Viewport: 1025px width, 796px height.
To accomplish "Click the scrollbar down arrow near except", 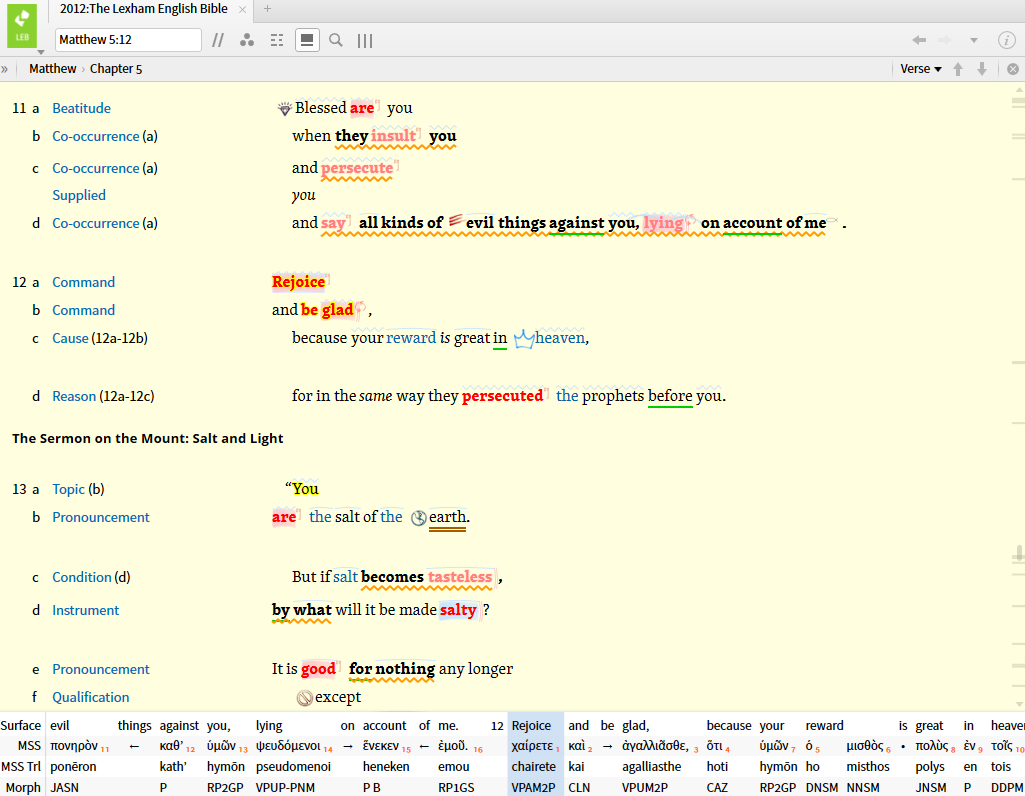I will tap(1018, 705).
